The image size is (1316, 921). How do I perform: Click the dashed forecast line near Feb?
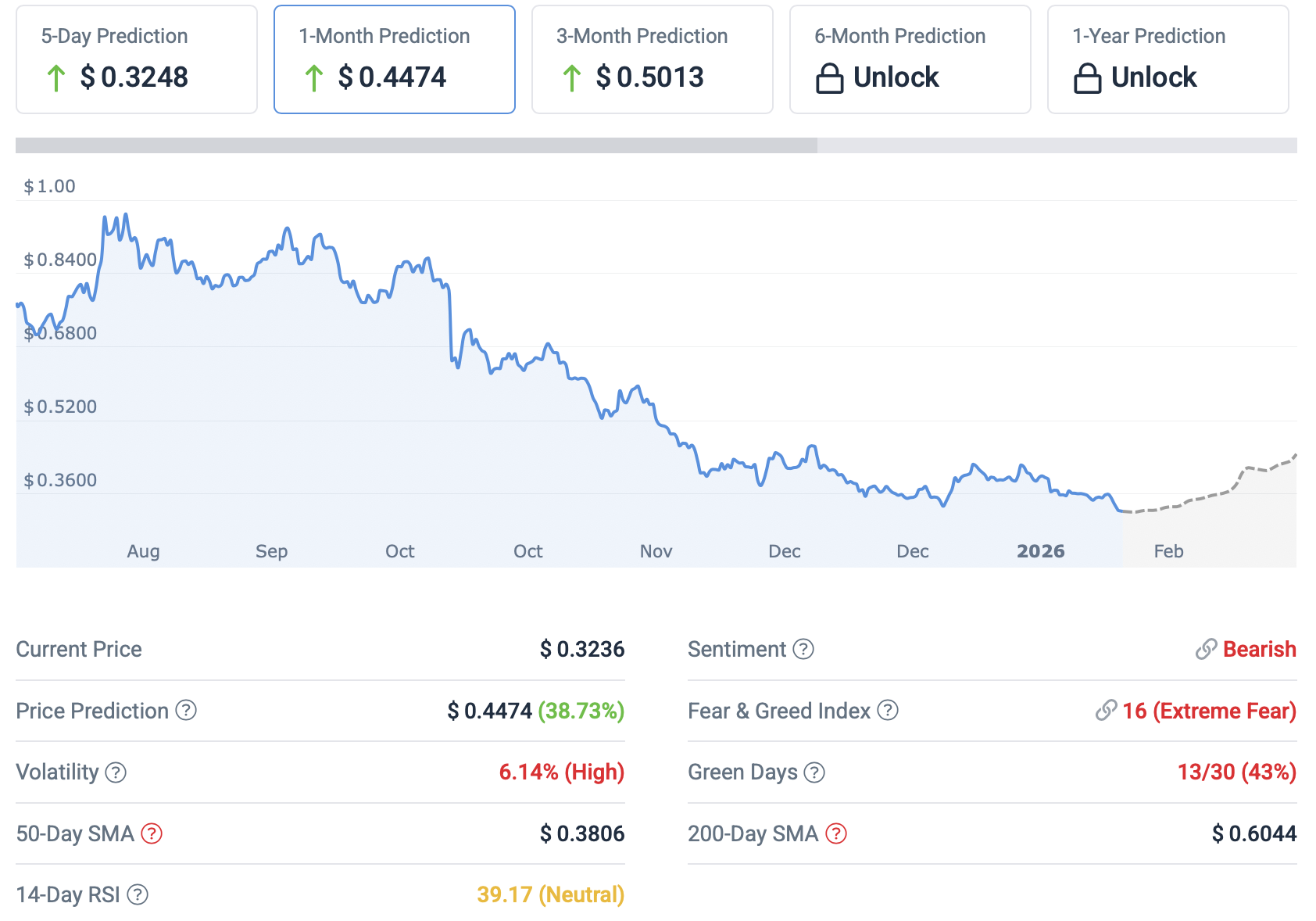[x=1172, y=506]
